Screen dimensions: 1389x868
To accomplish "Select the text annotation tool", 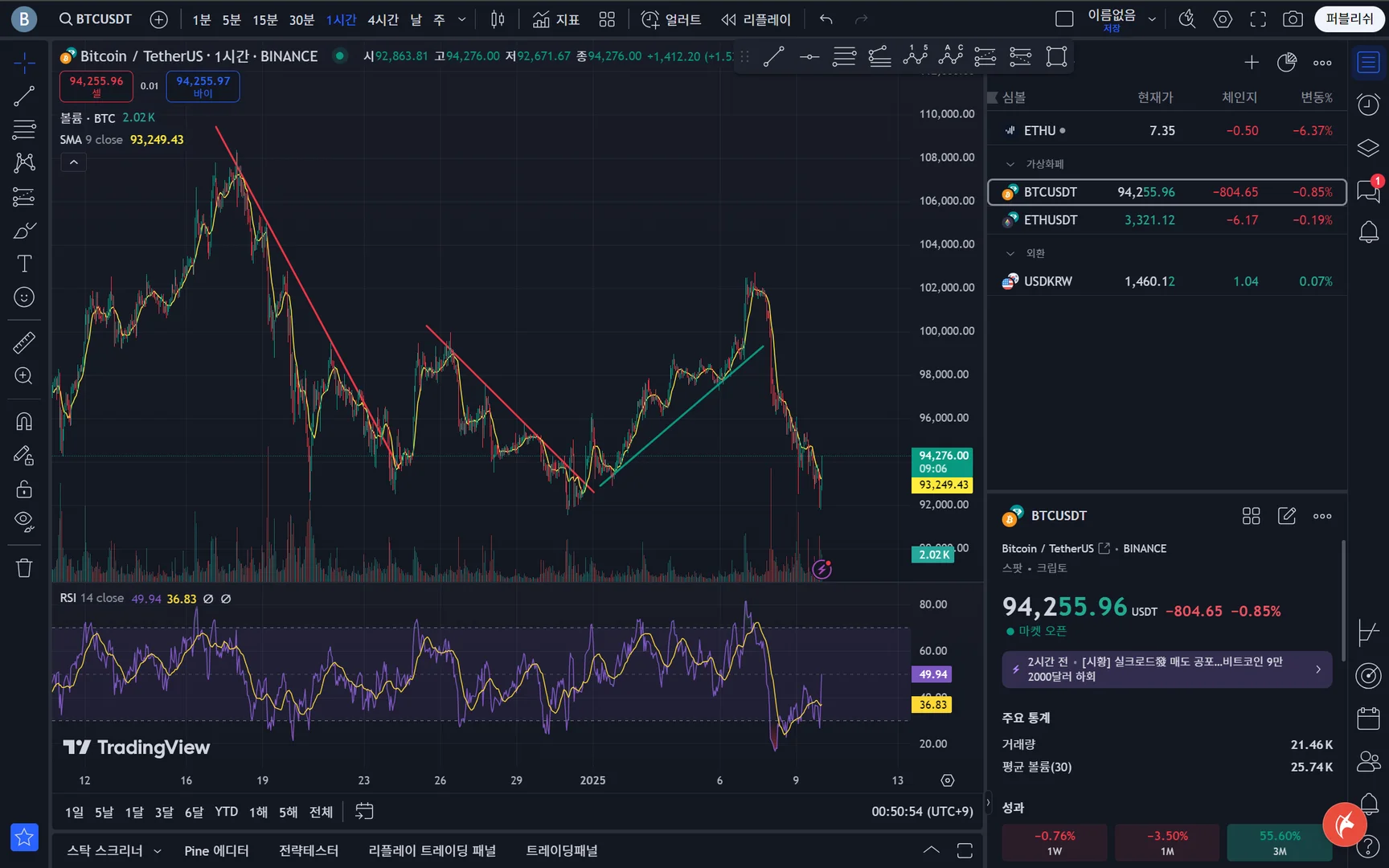I will click(24, 264).
